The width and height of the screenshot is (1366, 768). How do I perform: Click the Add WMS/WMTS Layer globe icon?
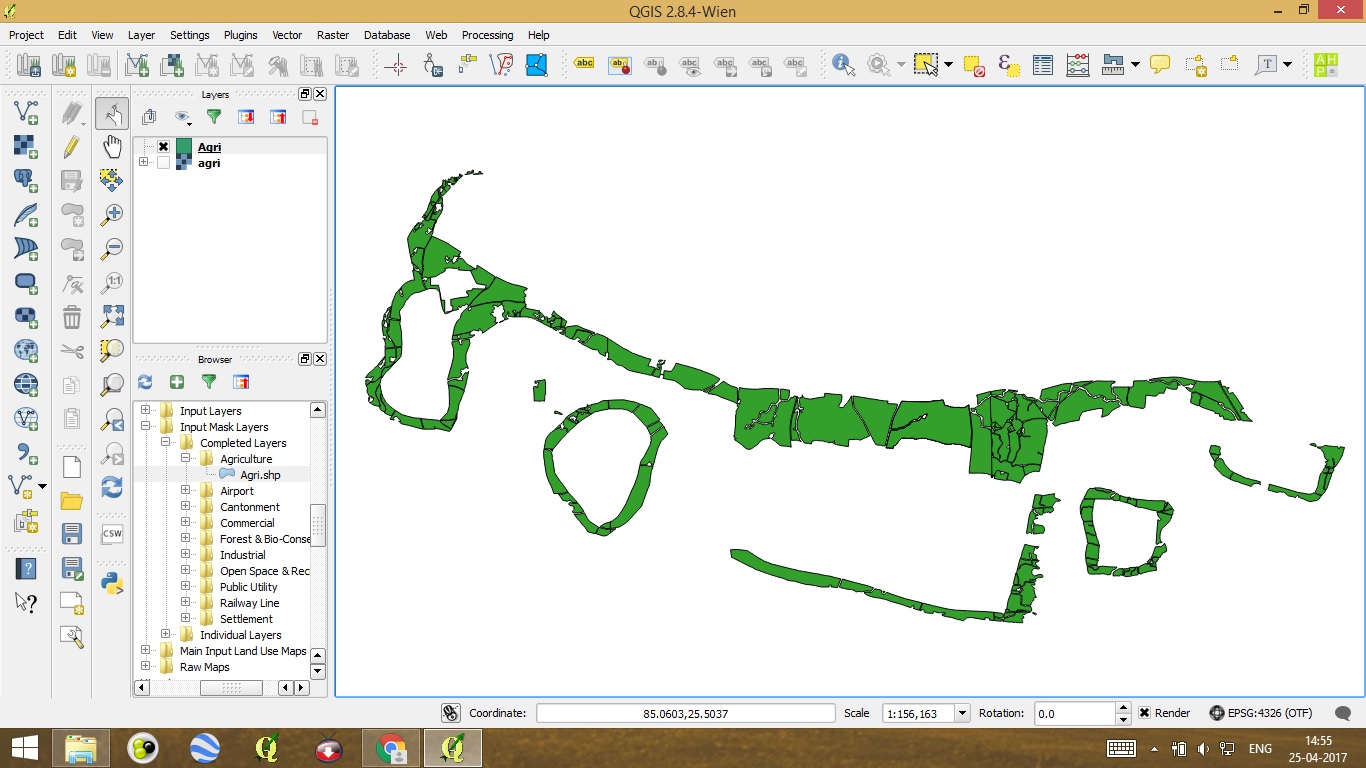[x=26, y=350]
